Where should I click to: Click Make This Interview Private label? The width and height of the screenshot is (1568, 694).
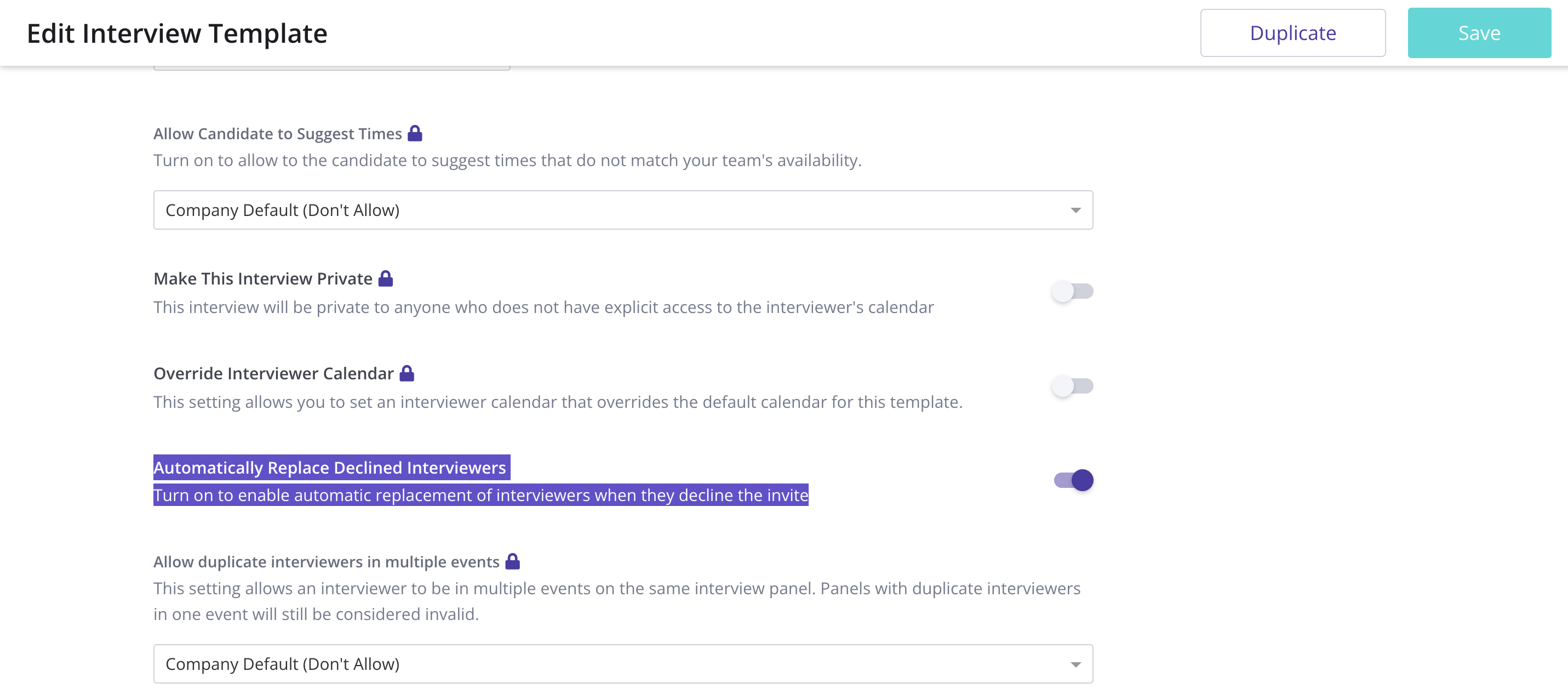pyautogui.click(x=262, y=279)
